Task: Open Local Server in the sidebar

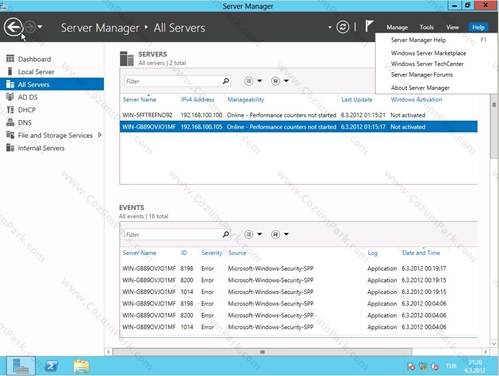Action: [36, 72]
